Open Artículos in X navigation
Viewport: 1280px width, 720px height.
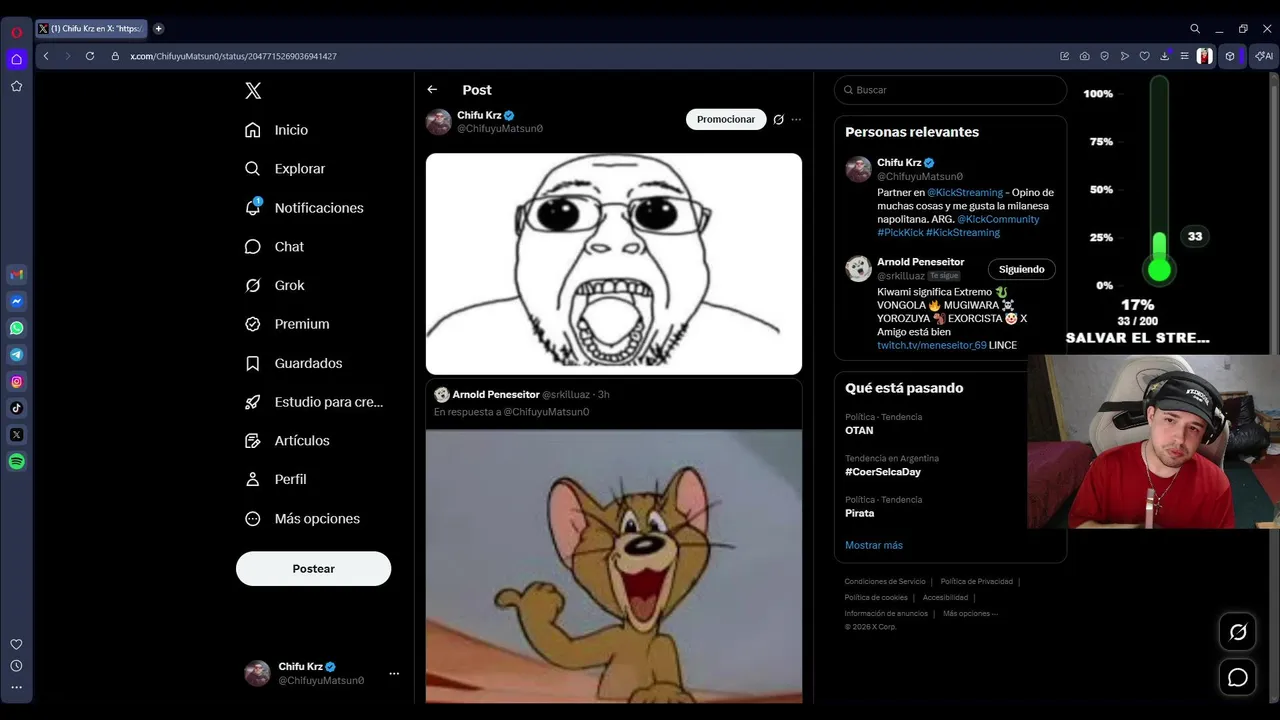click(x=287, y=441)
